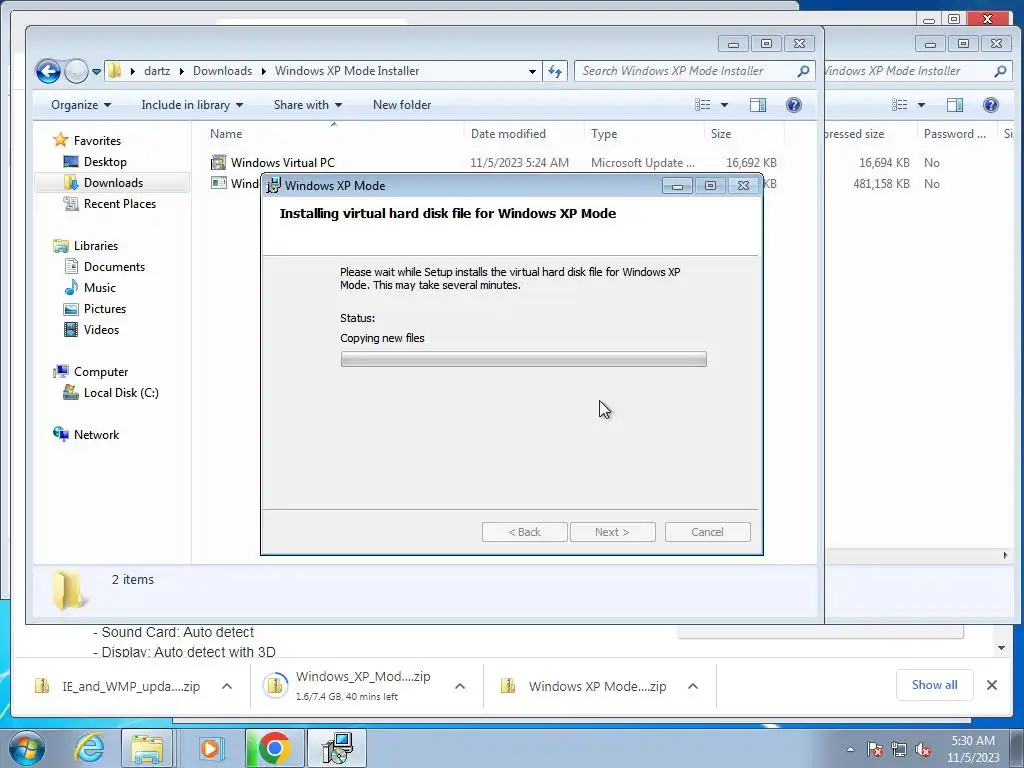Change view icon in front Explorer window

pyautogui.click(x=703, y=104)
